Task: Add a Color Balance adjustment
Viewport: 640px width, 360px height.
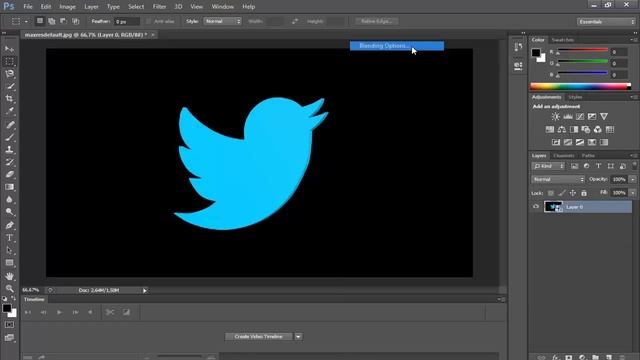Action: (x=562, y=129)
